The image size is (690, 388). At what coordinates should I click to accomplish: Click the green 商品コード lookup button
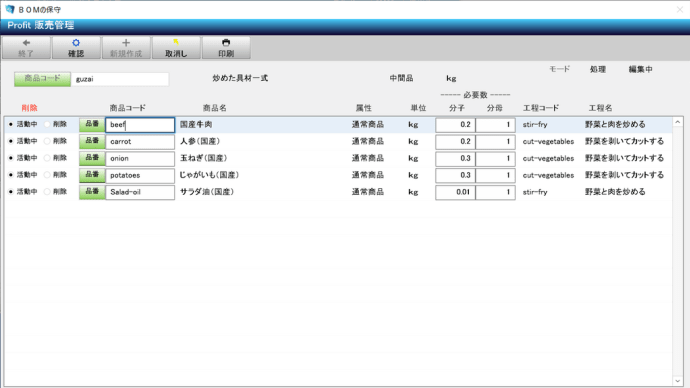point(42,79)
